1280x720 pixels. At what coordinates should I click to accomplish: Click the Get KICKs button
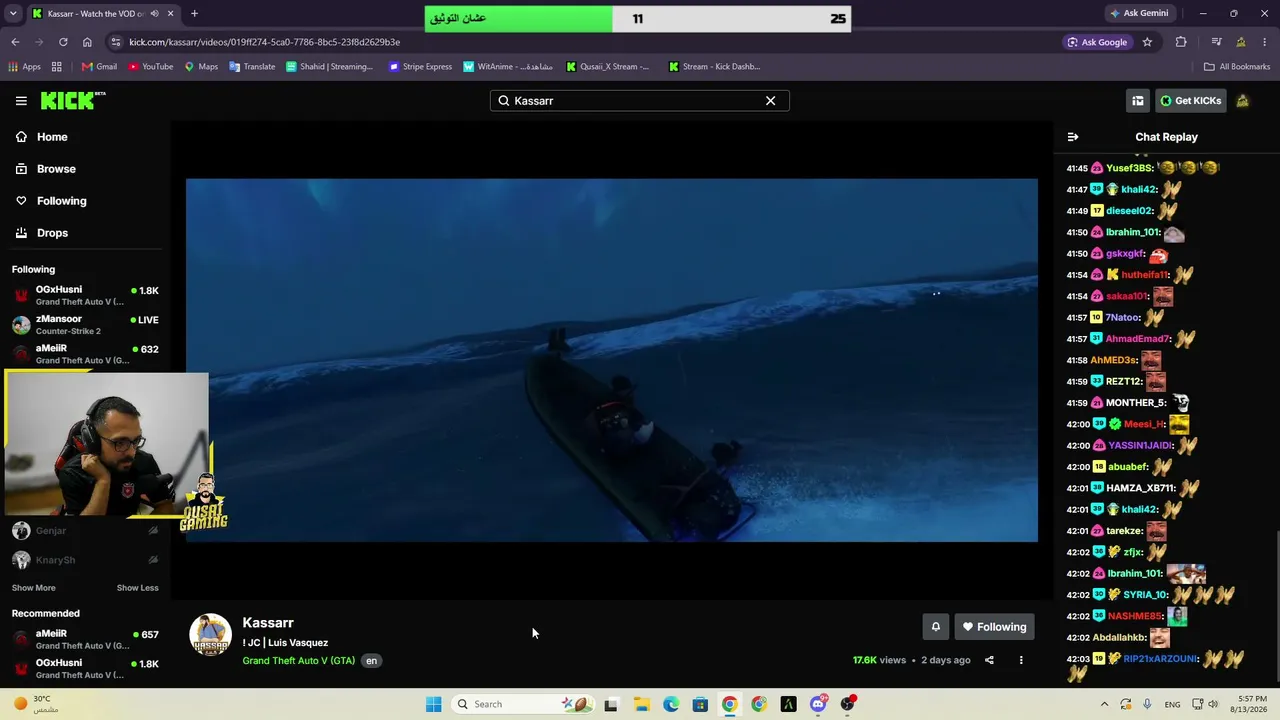click(1190, 100)
